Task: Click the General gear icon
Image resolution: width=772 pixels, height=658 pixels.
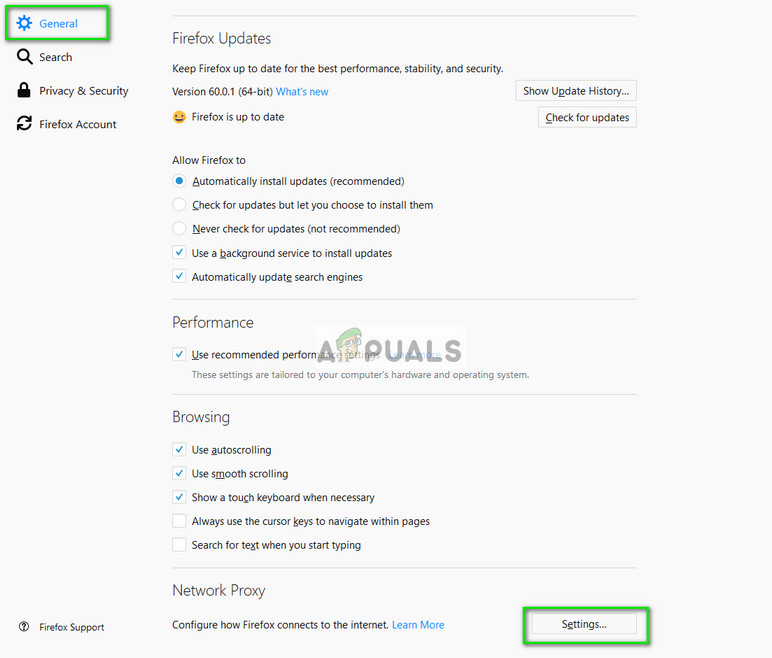Action: tap(24, 23)
